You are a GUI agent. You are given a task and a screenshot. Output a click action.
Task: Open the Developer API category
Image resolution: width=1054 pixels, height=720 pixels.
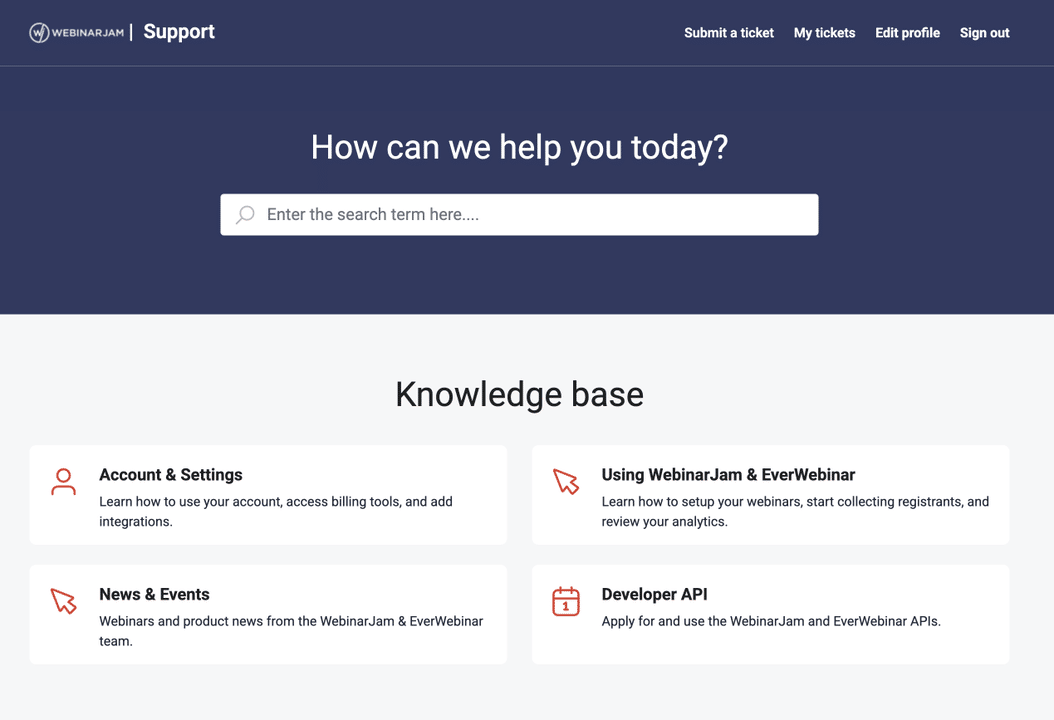[654, 594]
